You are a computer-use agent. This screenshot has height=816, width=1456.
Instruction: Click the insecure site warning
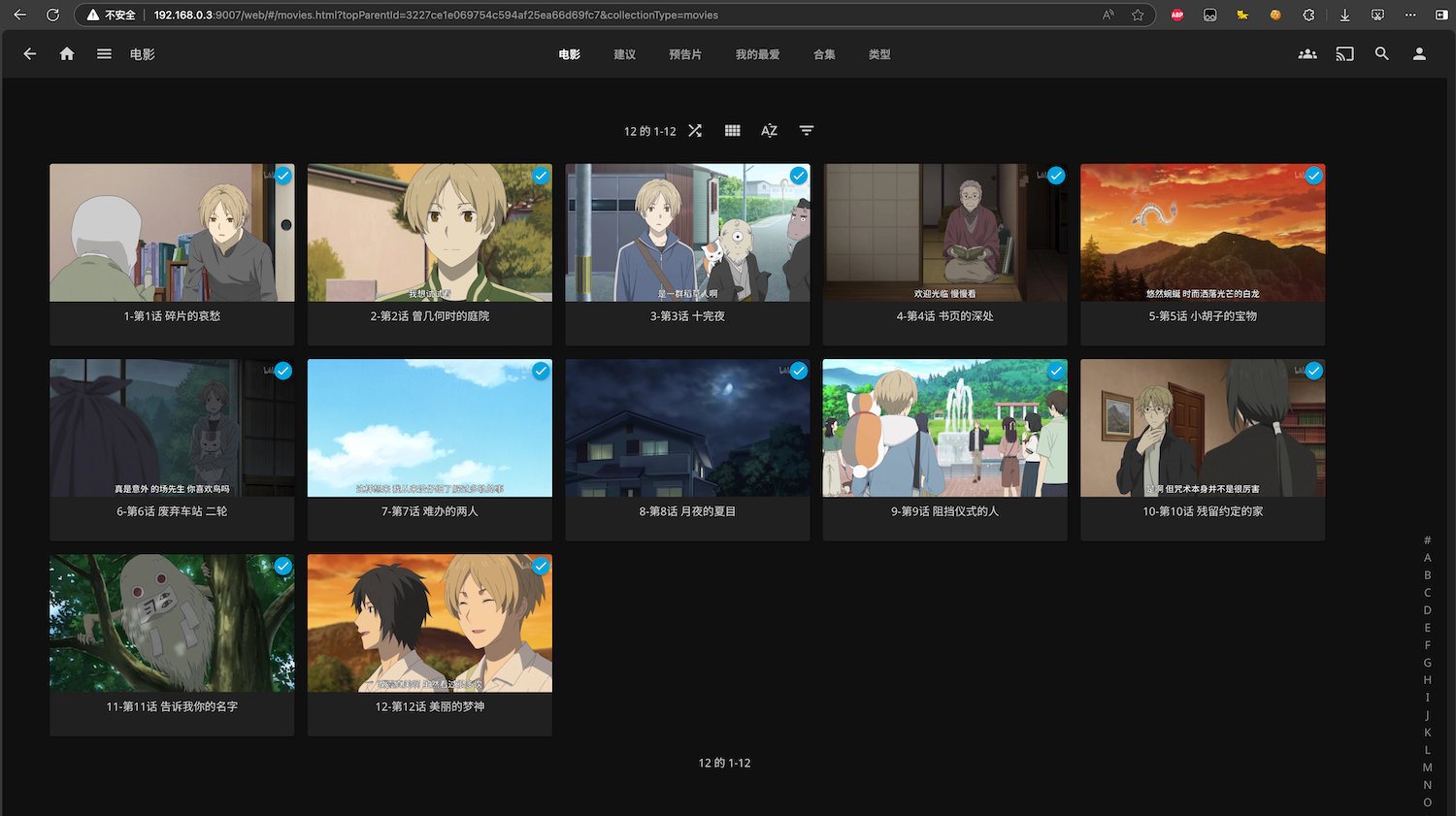[111, 15]
